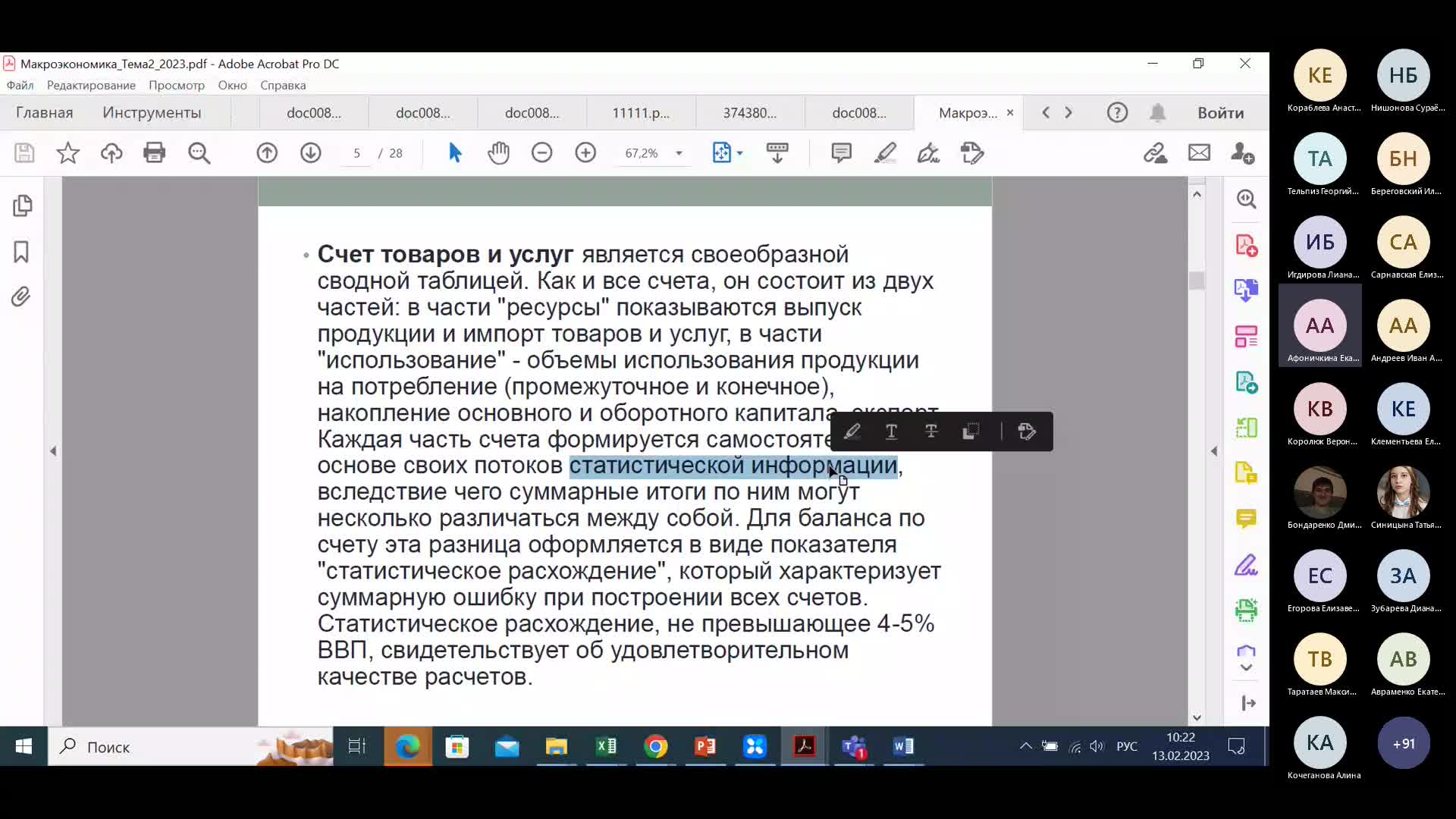Switch to the Главная tab
Image resolution: width=1456 pixels, height=819 pixels.
click(45, 112)
